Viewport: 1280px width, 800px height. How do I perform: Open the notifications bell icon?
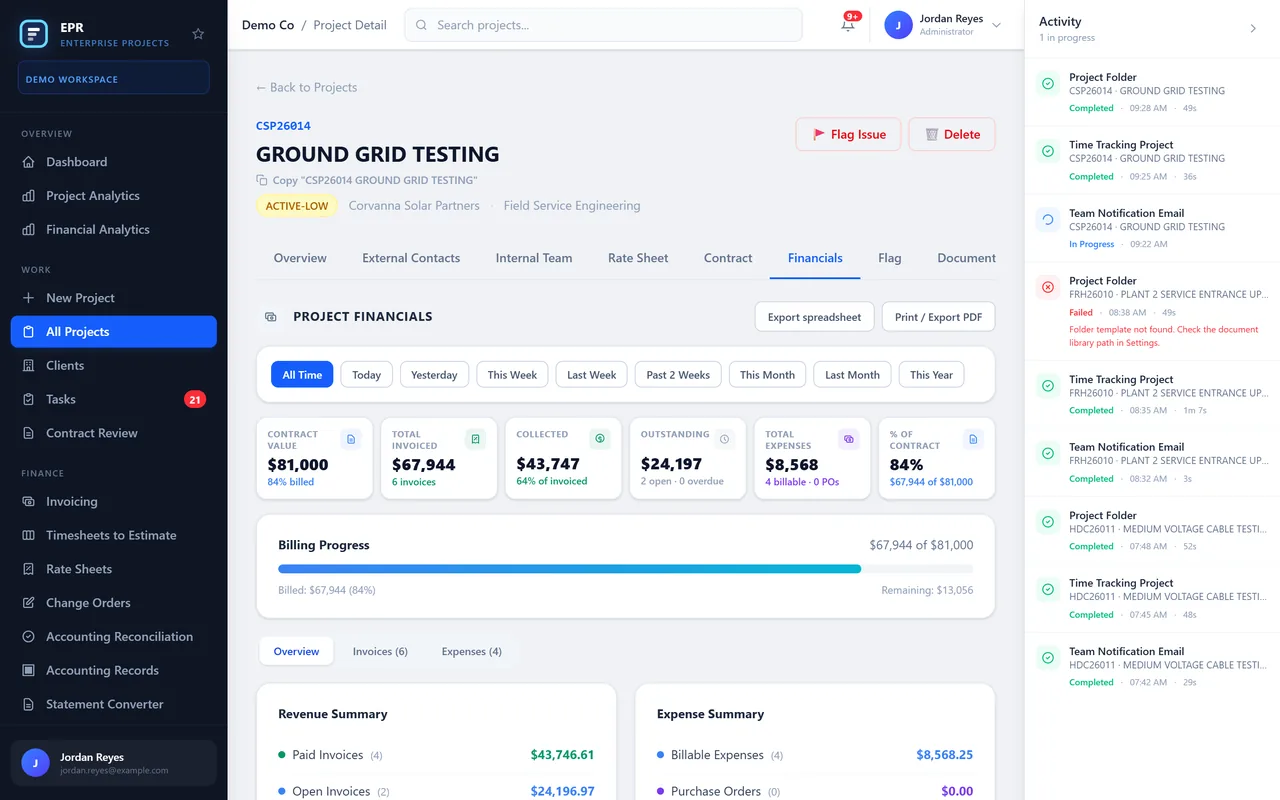click(848, 25)
